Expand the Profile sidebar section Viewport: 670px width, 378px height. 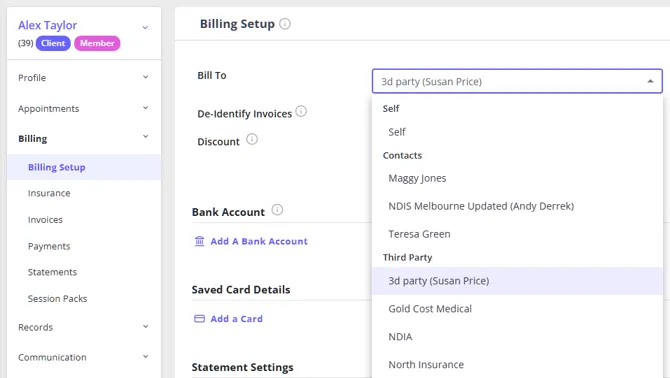coord(145,77)
